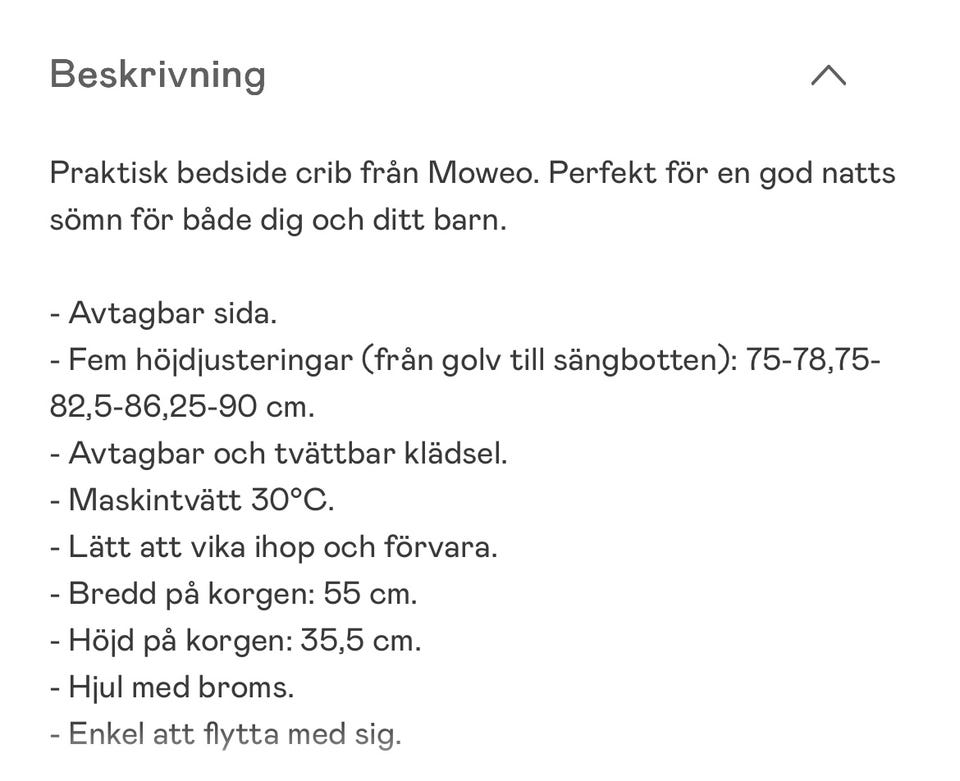This screenshot has height=781, width=960.
Task: Click the 'Bredd på korgen' label
Action: pyautogui.click(x=190, y=594)
